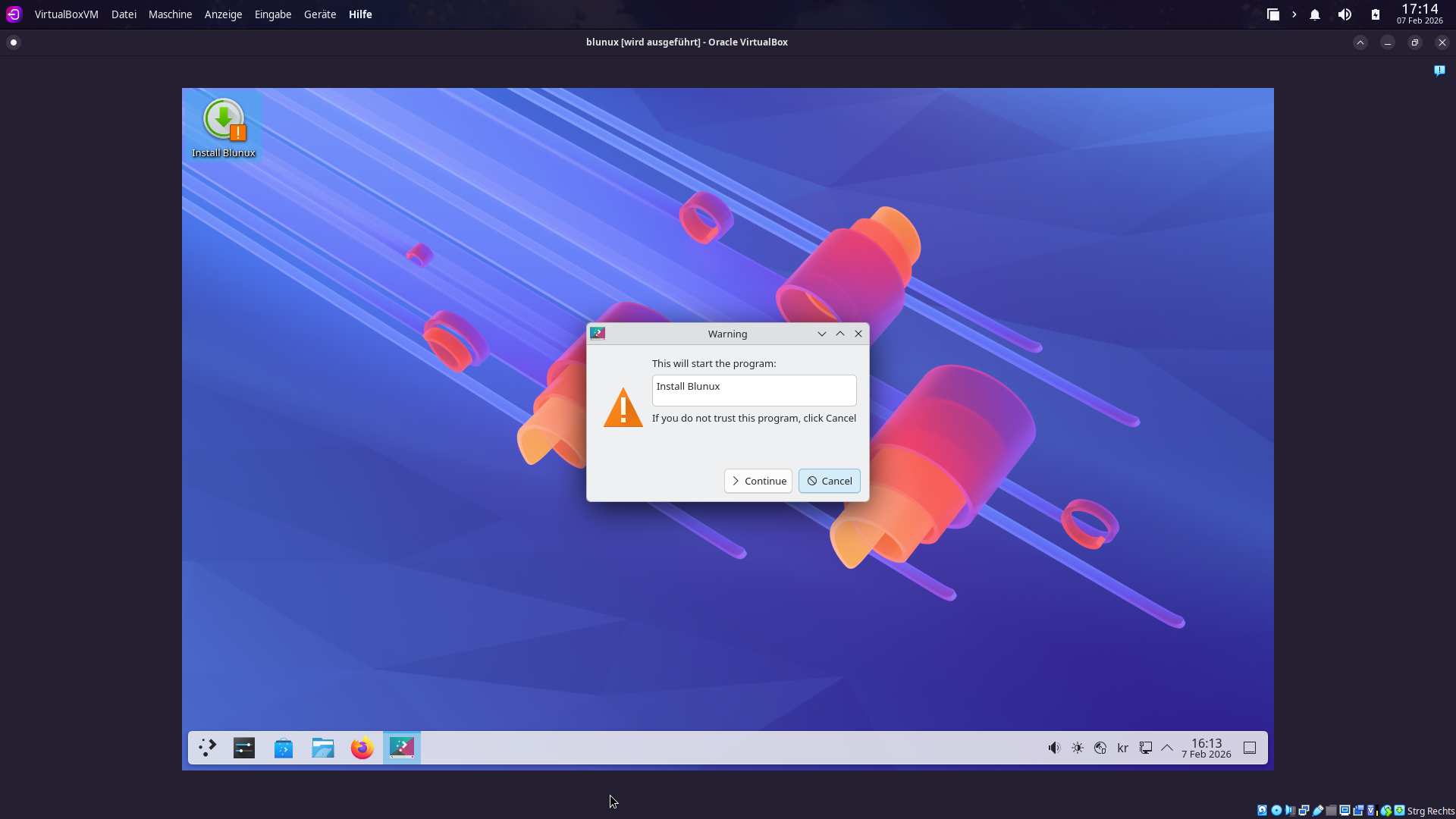The width and height of the screenshot is (1456, 819).
Task: Toggle host notifications bell icon
Action: point(1315,14)
